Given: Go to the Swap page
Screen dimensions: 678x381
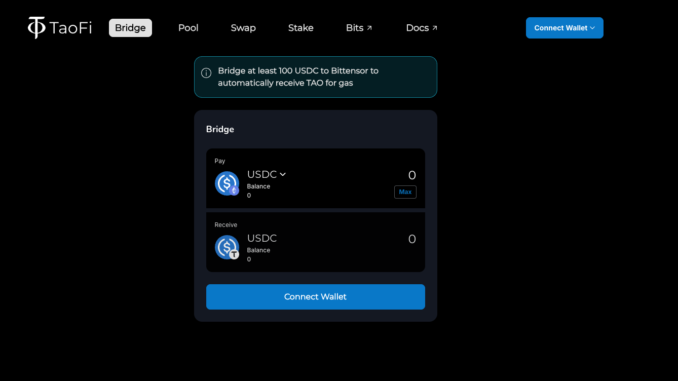Looking at the screenshot, I should 243,28.
